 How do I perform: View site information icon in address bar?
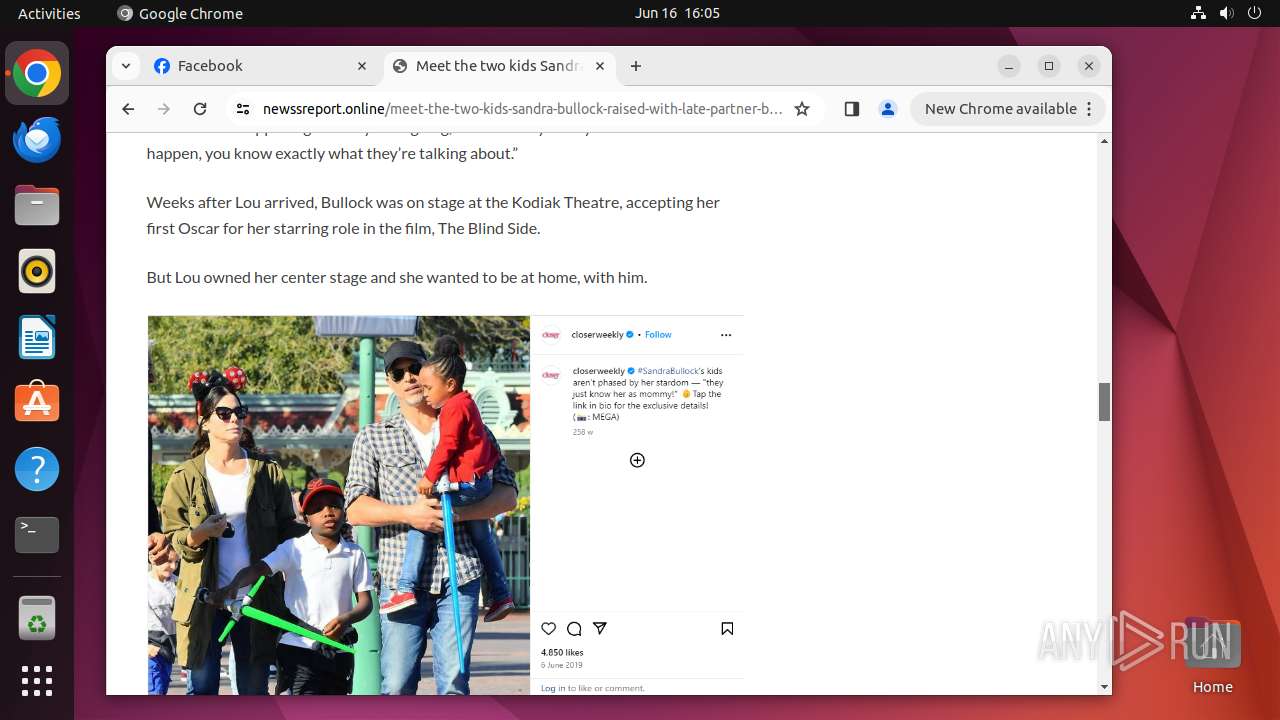click(x=242, y=109)
